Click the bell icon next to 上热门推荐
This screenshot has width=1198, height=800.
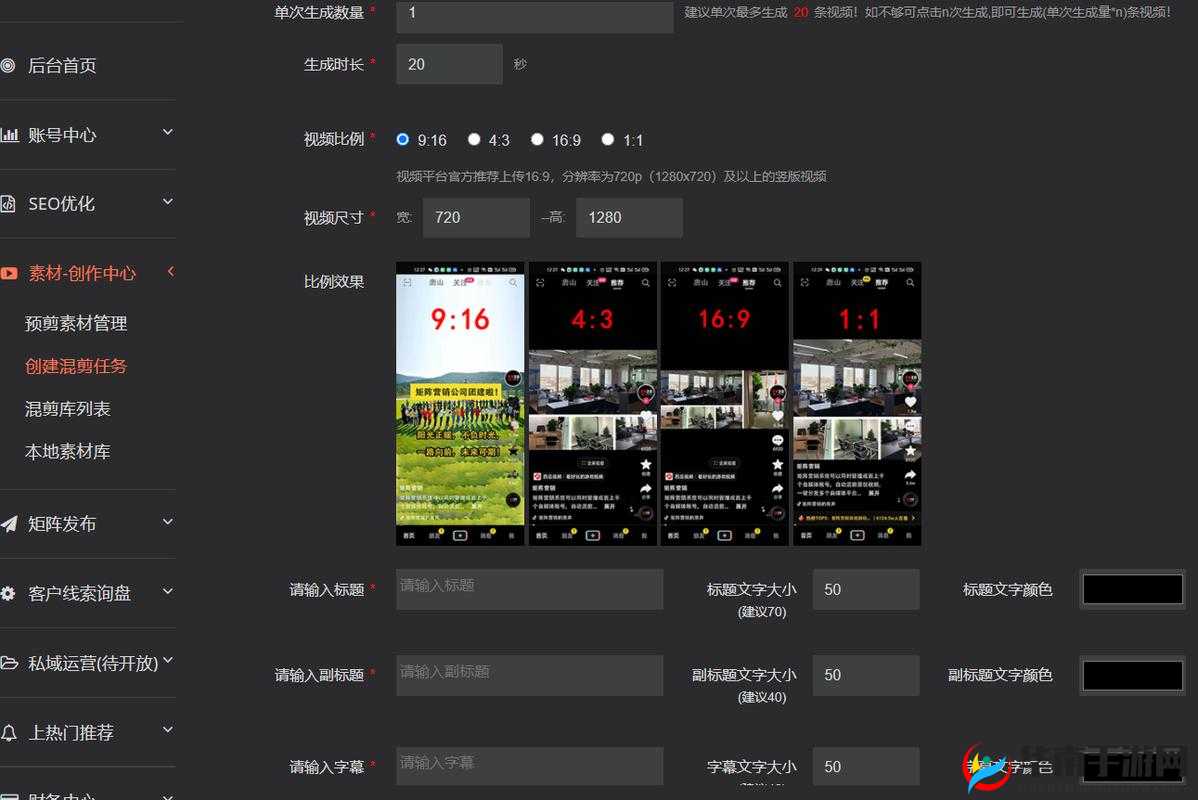11,732
